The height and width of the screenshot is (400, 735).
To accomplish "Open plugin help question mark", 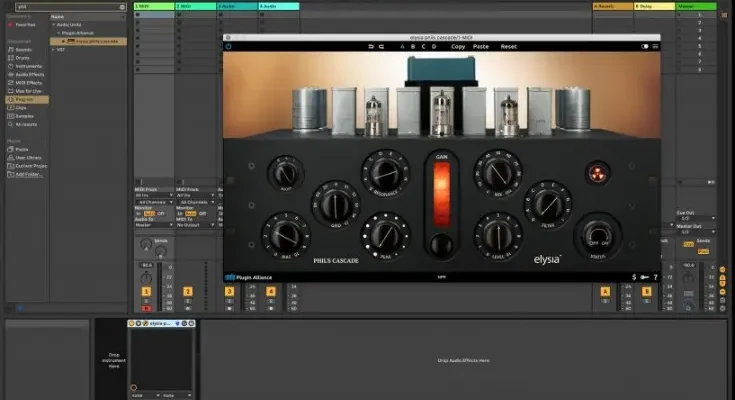I will (654, 277).
